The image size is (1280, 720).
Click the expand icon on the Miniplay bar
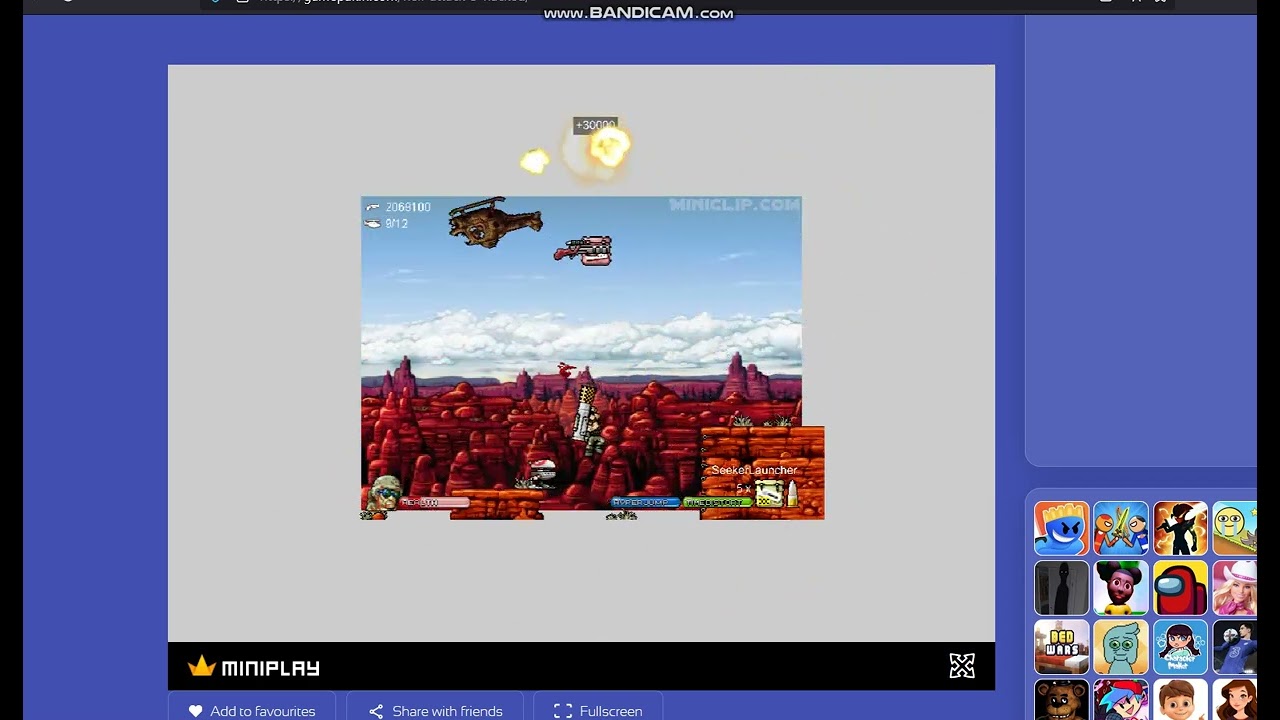pos(962,666)
